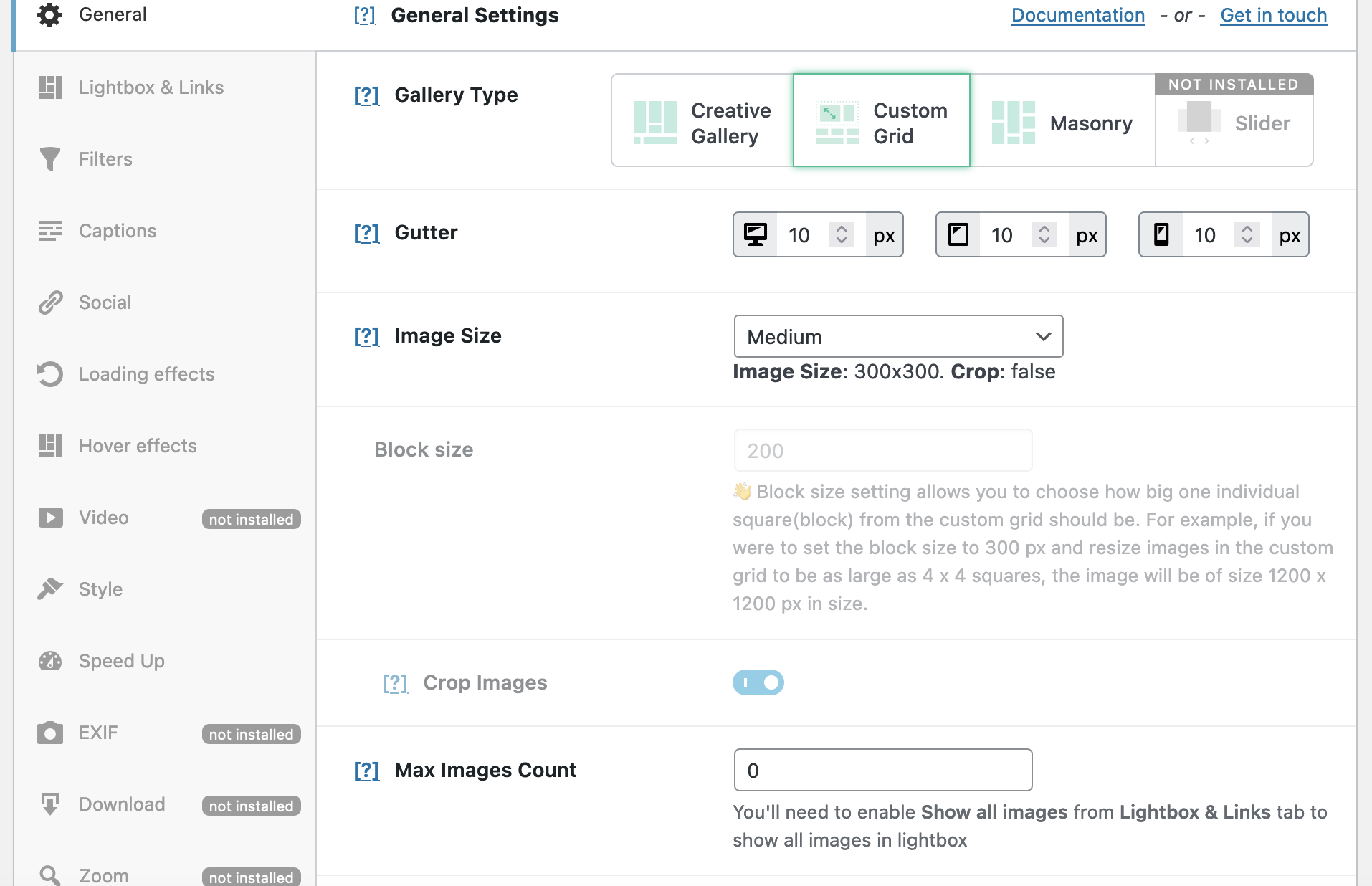
Task: Click the Image Size 300x300 info text
Action: pos(894,371)
